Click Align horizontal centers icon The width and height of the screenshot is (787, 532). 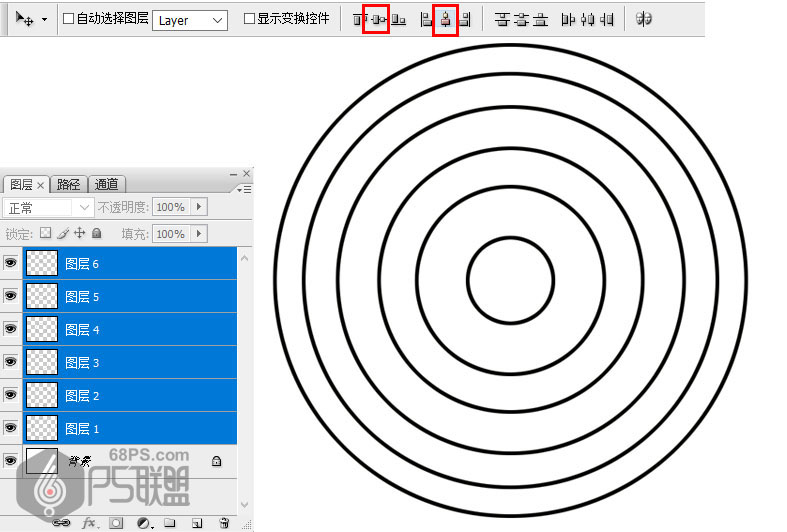tap(445, 20)
